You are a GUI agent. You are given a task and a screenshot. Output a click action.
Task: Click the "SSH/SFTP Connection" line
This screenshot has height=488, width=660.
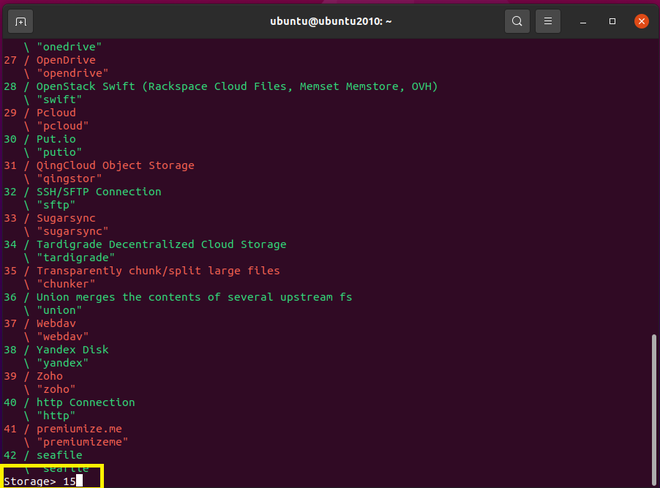click(98, 192)
